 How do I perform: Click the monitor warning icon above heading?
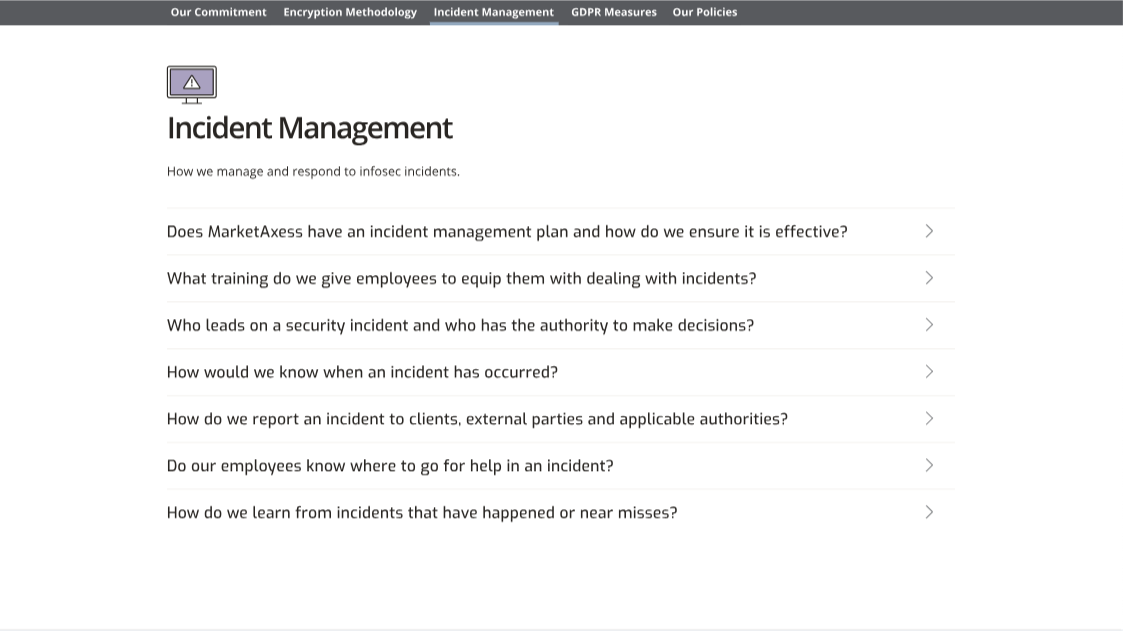point(191,84)
